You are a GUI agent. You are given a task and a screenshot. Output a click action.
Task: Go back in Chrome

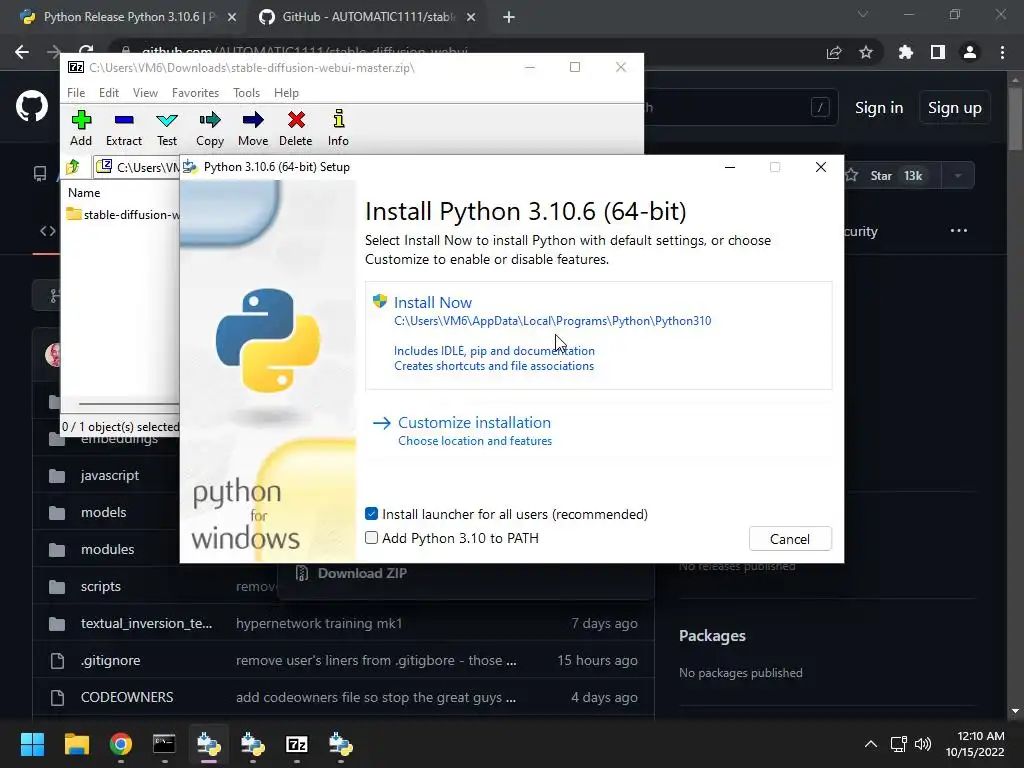[22, 52]
